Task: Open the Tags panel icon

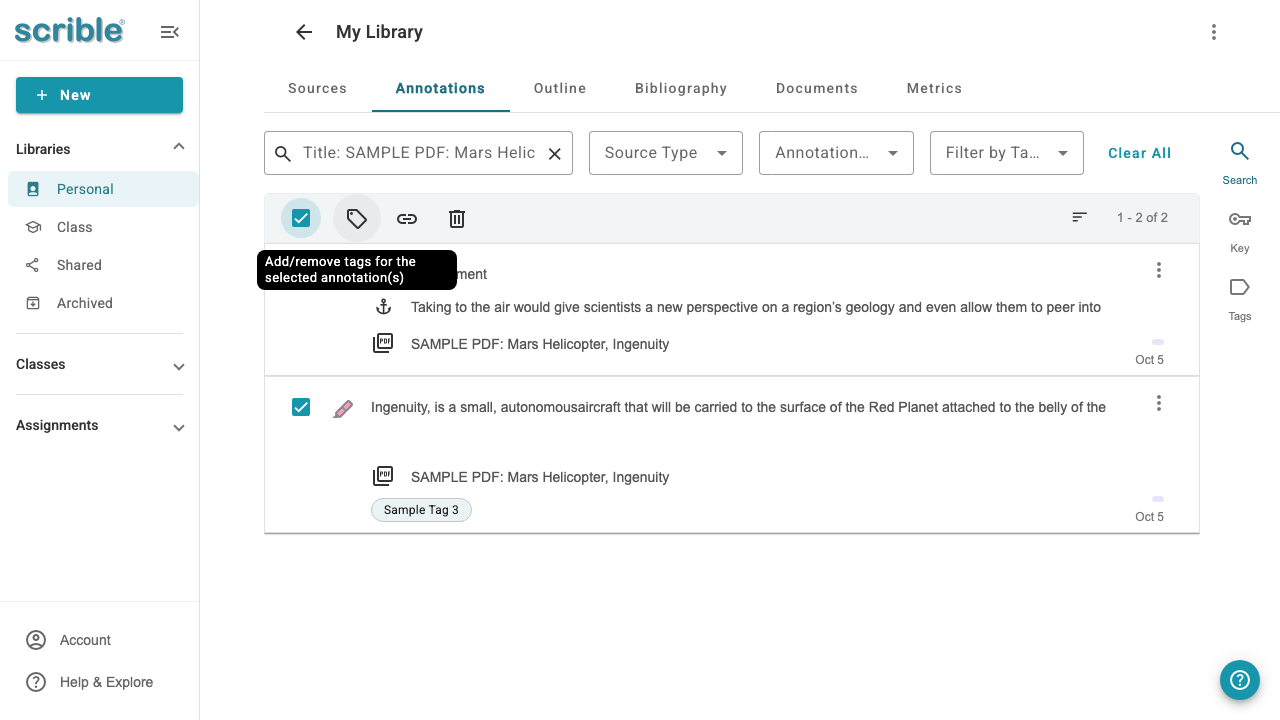Action: [x=1240, y=298]
